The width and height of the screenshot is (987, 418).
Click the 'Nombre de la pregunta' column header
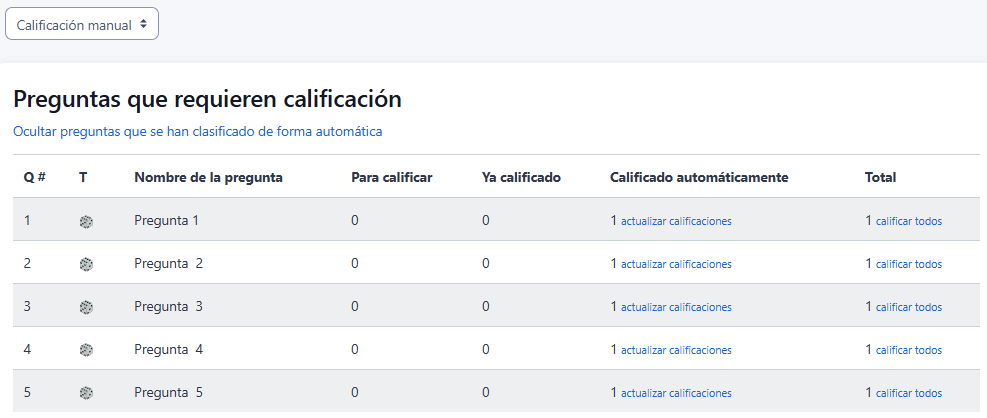click(208, 178)
